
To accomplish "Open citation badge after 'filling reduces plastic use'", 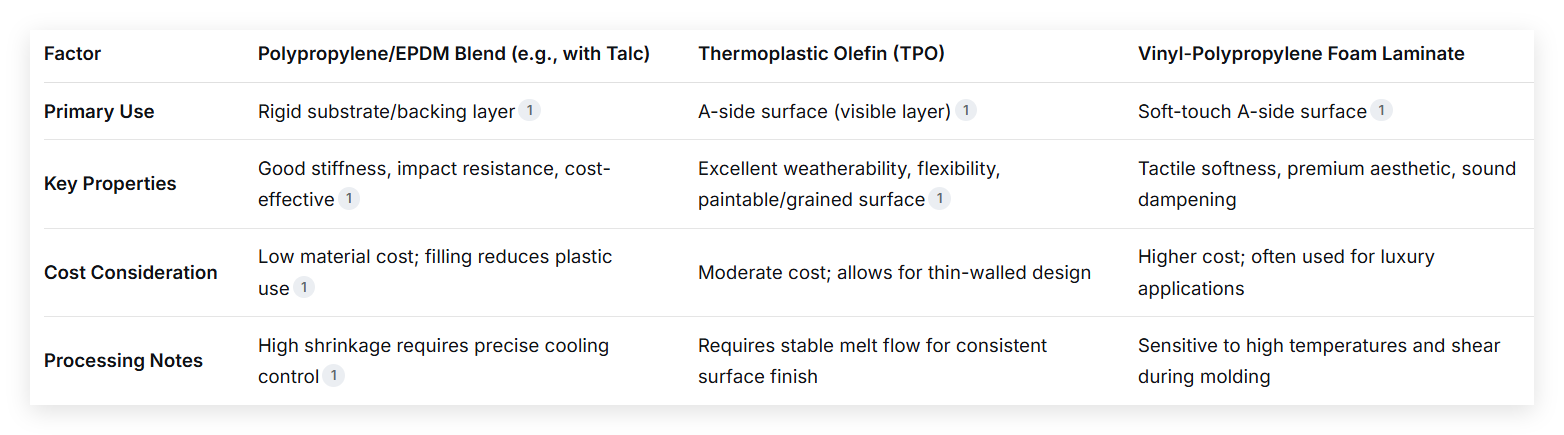I will tap(304, 288).
